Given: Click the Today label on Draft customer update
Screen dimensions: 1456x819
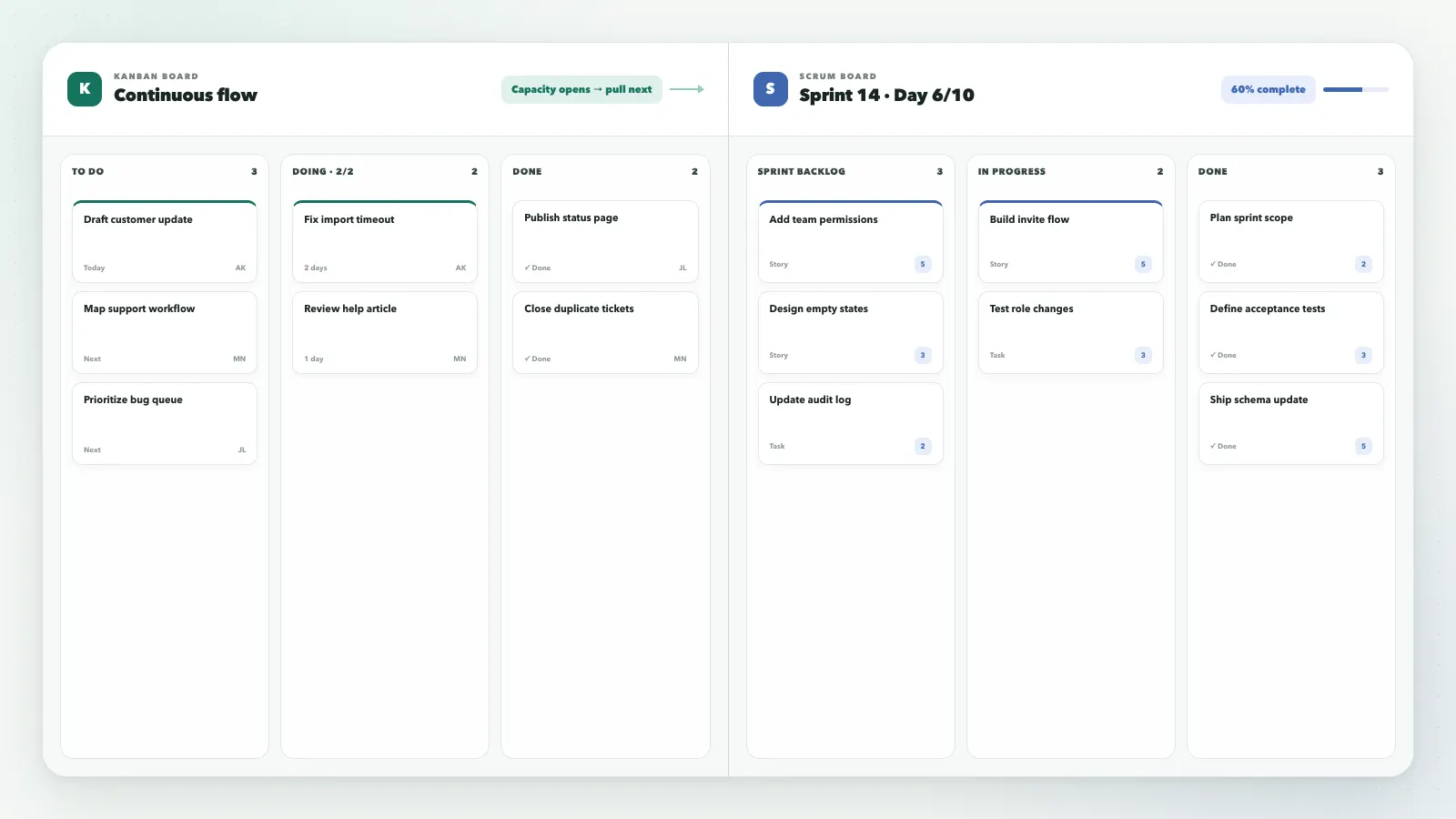Looking at the screenshot, I should click(x=95, y=268).
